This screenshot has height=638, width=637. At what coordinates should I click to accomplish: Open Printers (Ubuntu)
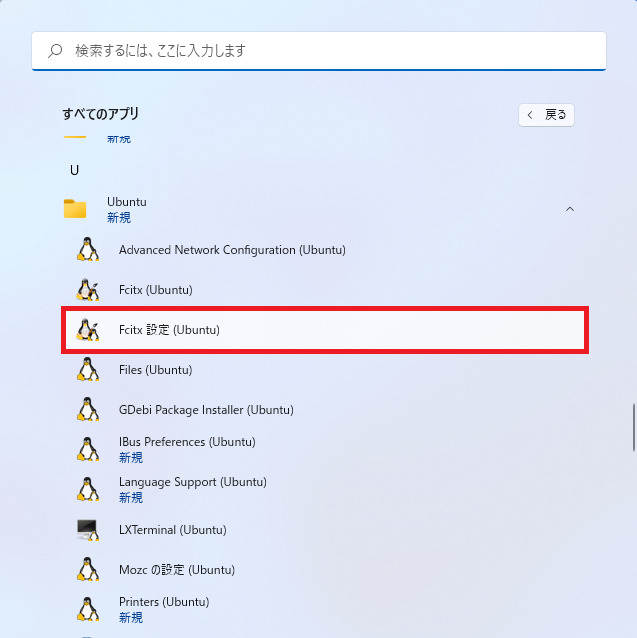coord(164,602)
